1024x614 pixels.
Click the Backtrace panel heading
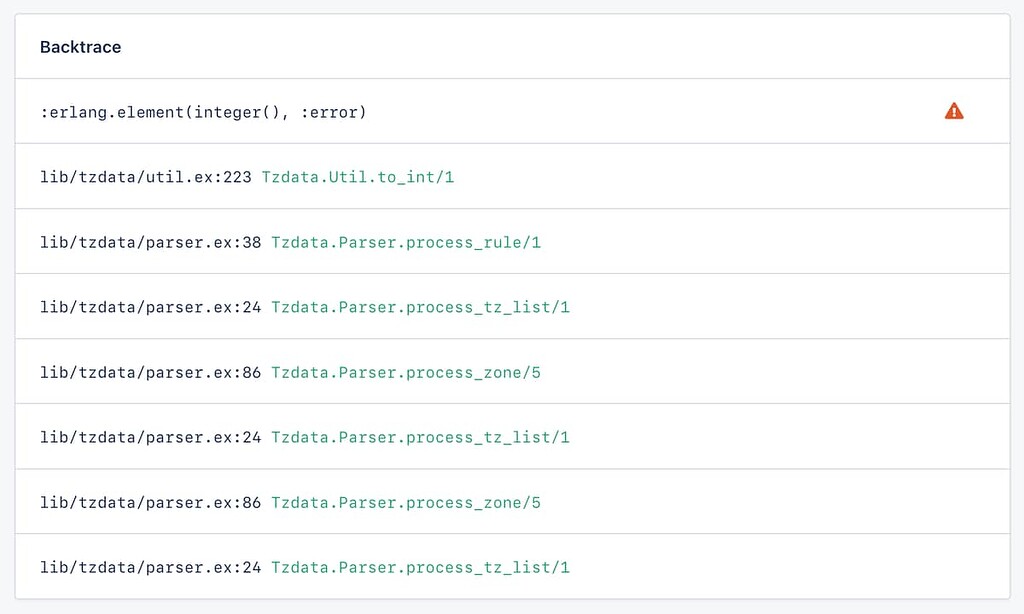click(80, 47)
